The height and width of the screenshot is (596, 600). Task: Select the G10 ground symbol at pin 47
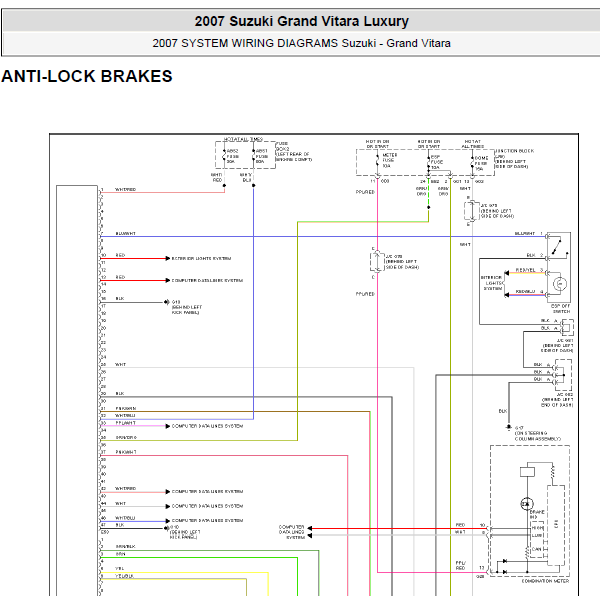coord(166,528)
